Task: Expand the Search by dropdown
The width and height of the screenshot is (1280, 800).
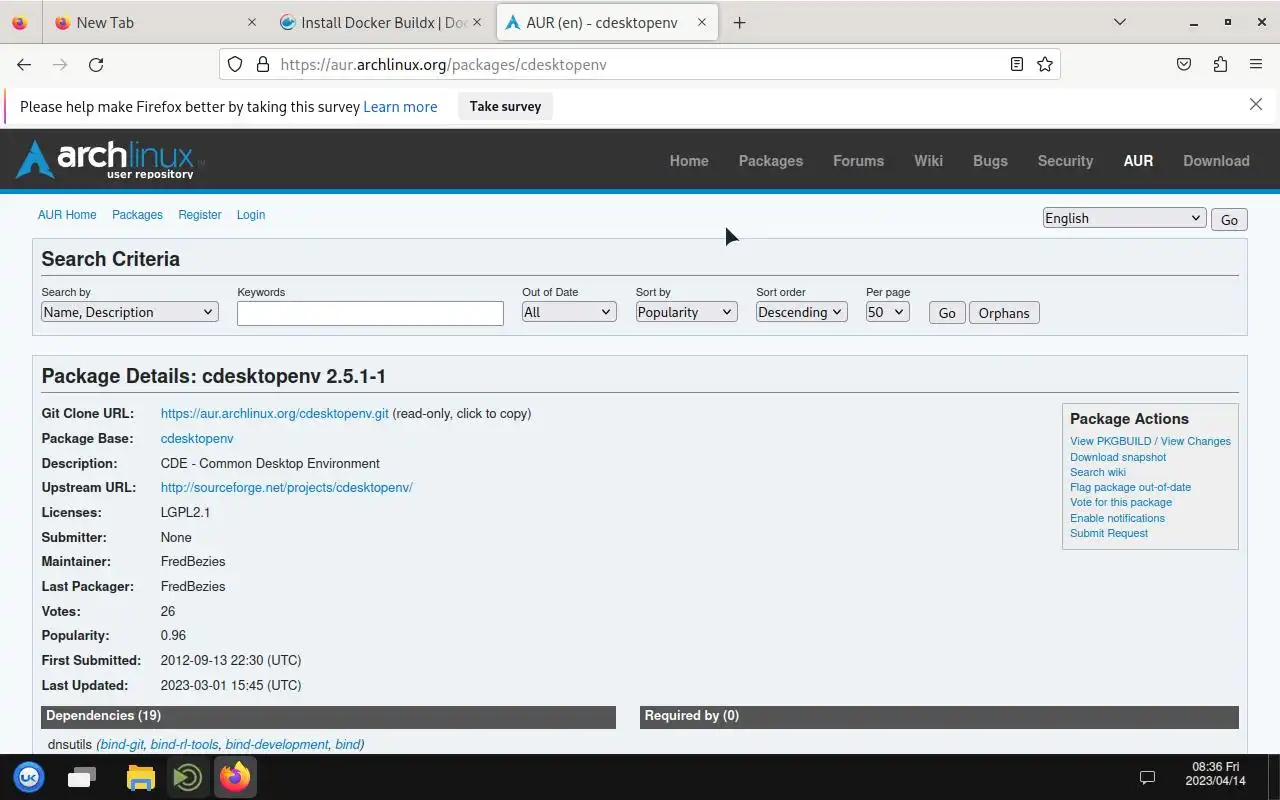Action: pos(129,312)
